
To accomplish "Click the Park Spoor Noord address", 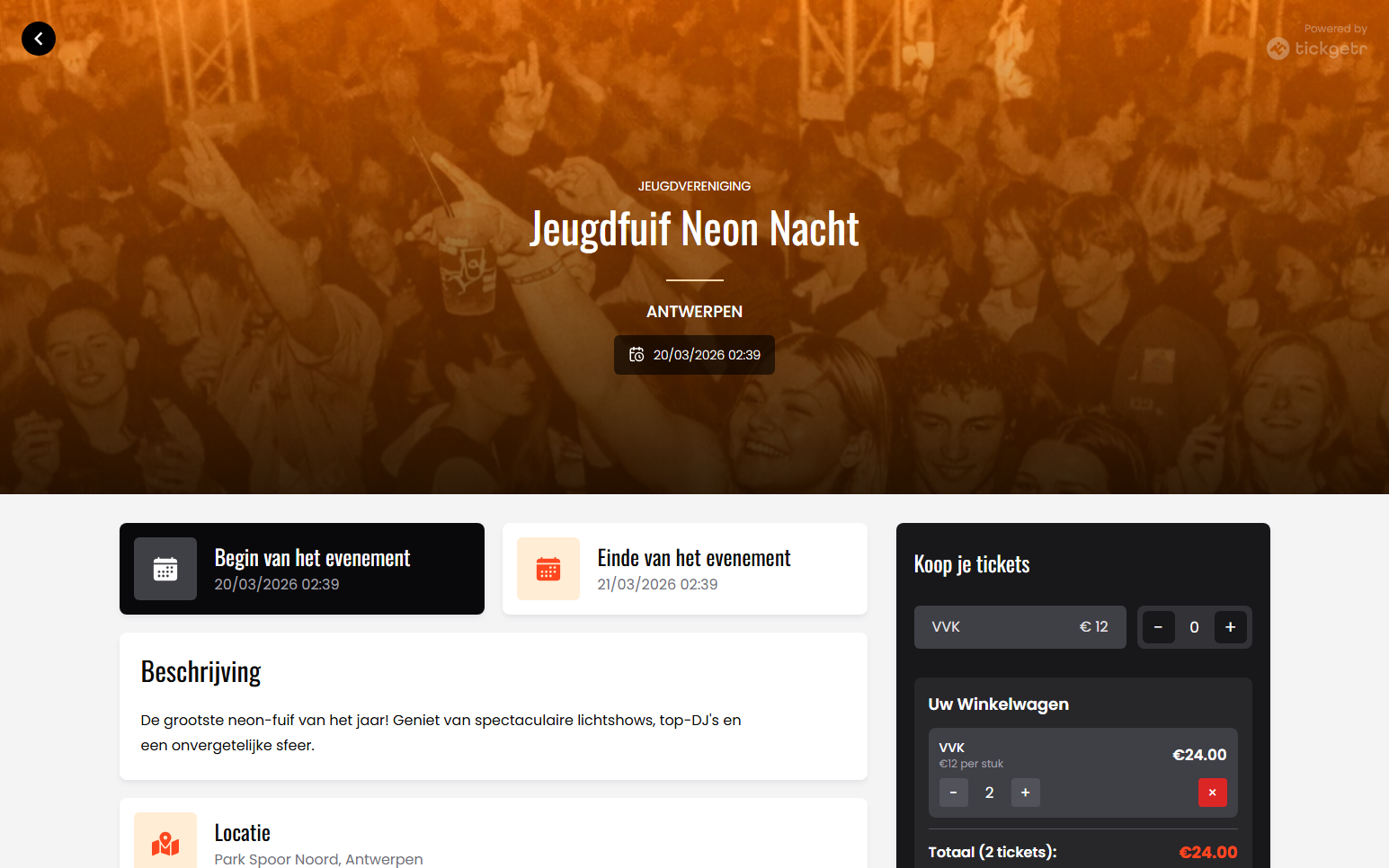I will tap(318, 859).
